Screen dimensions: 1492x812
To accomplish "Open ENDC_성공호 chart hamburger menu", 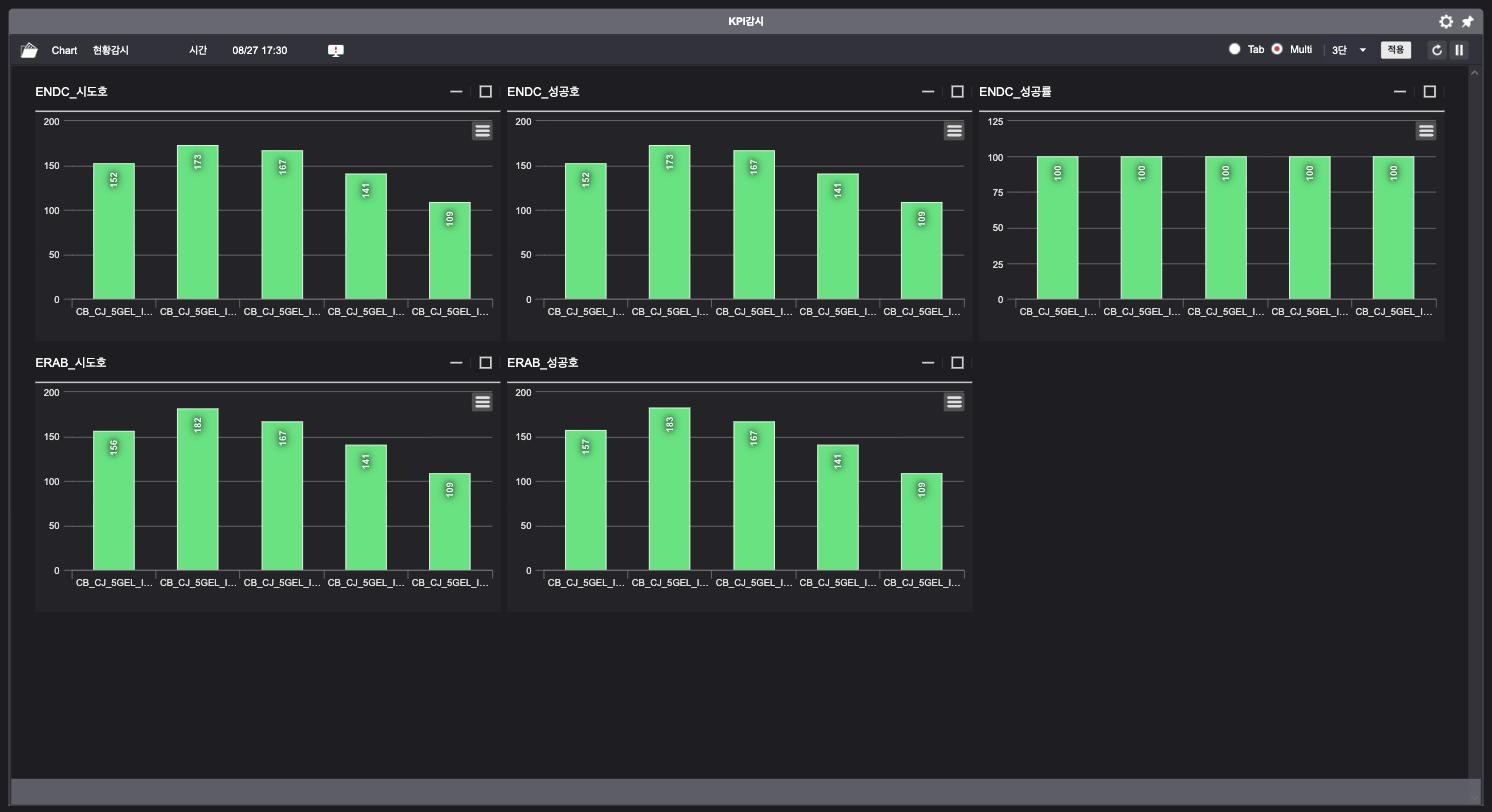I will click(x=954, y=131).
